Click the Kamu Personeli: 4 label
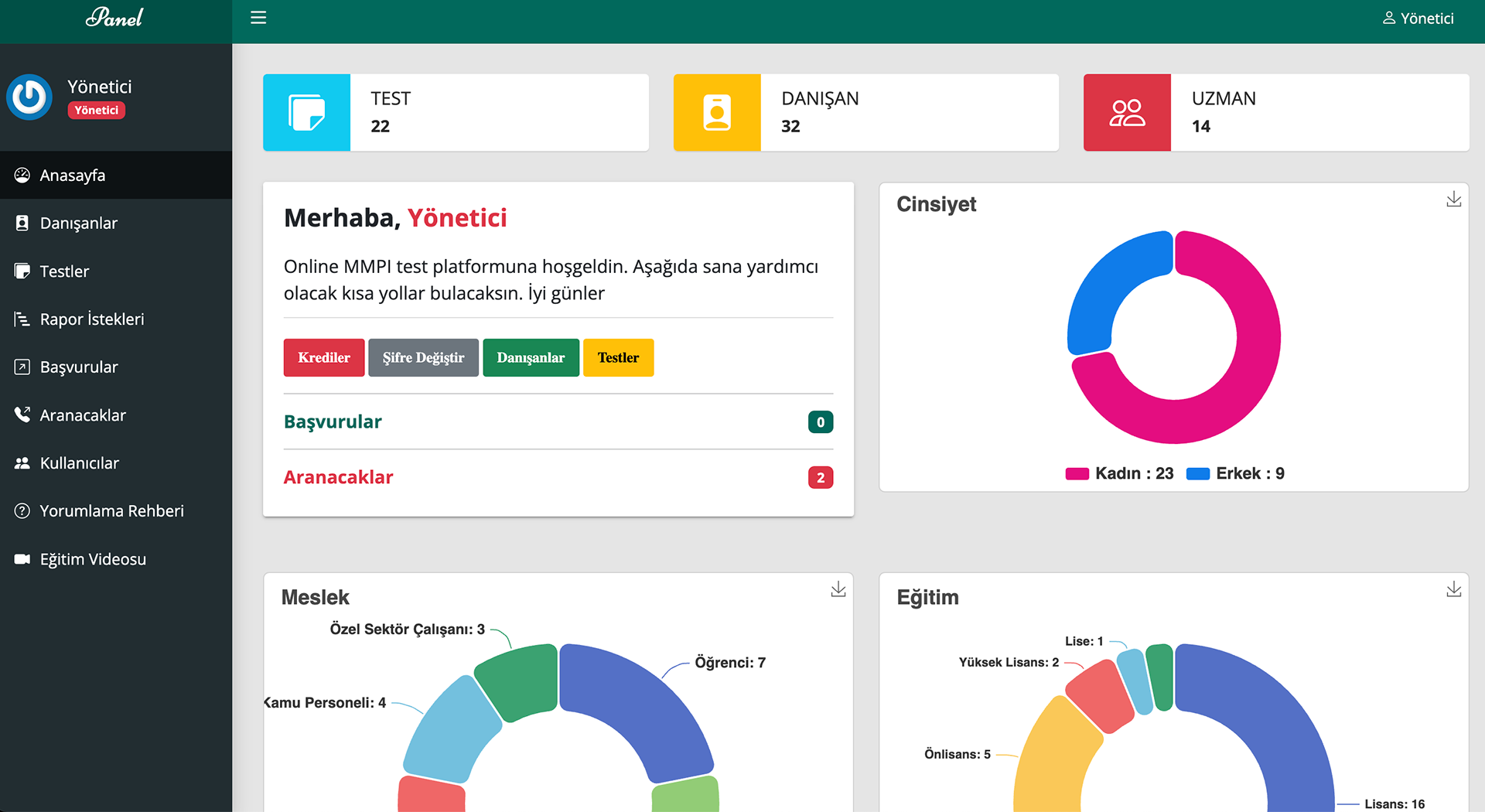 (326, 703)
